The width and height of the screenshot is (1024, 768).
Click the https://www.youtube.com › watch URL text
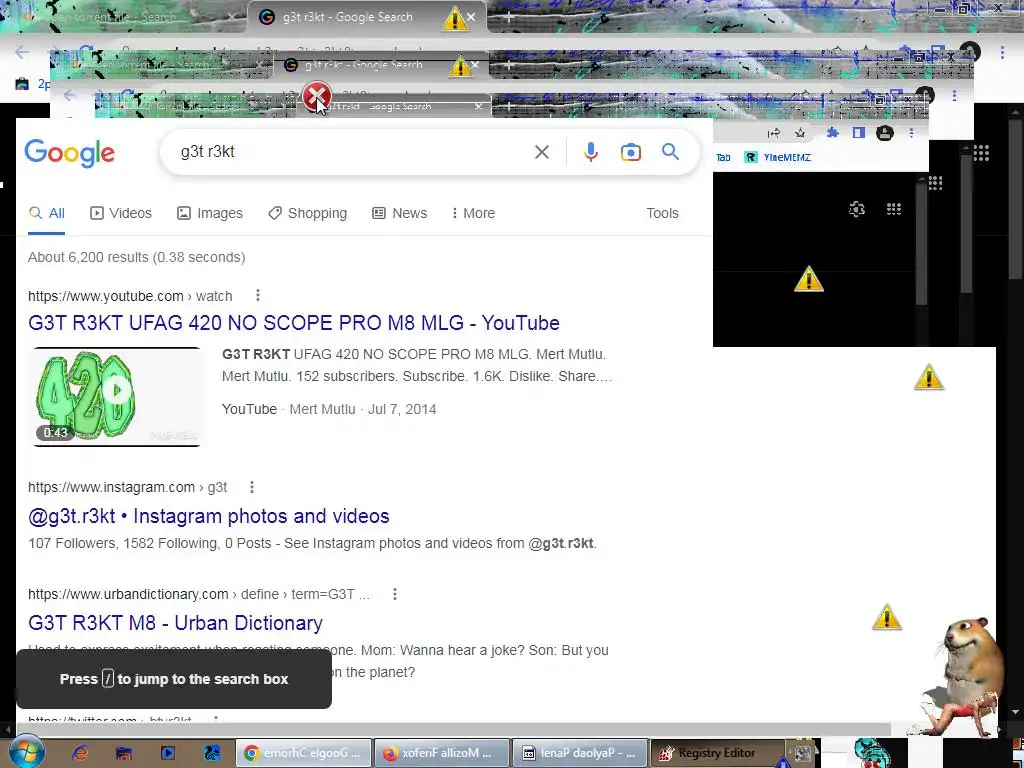(x=130, y=296)
